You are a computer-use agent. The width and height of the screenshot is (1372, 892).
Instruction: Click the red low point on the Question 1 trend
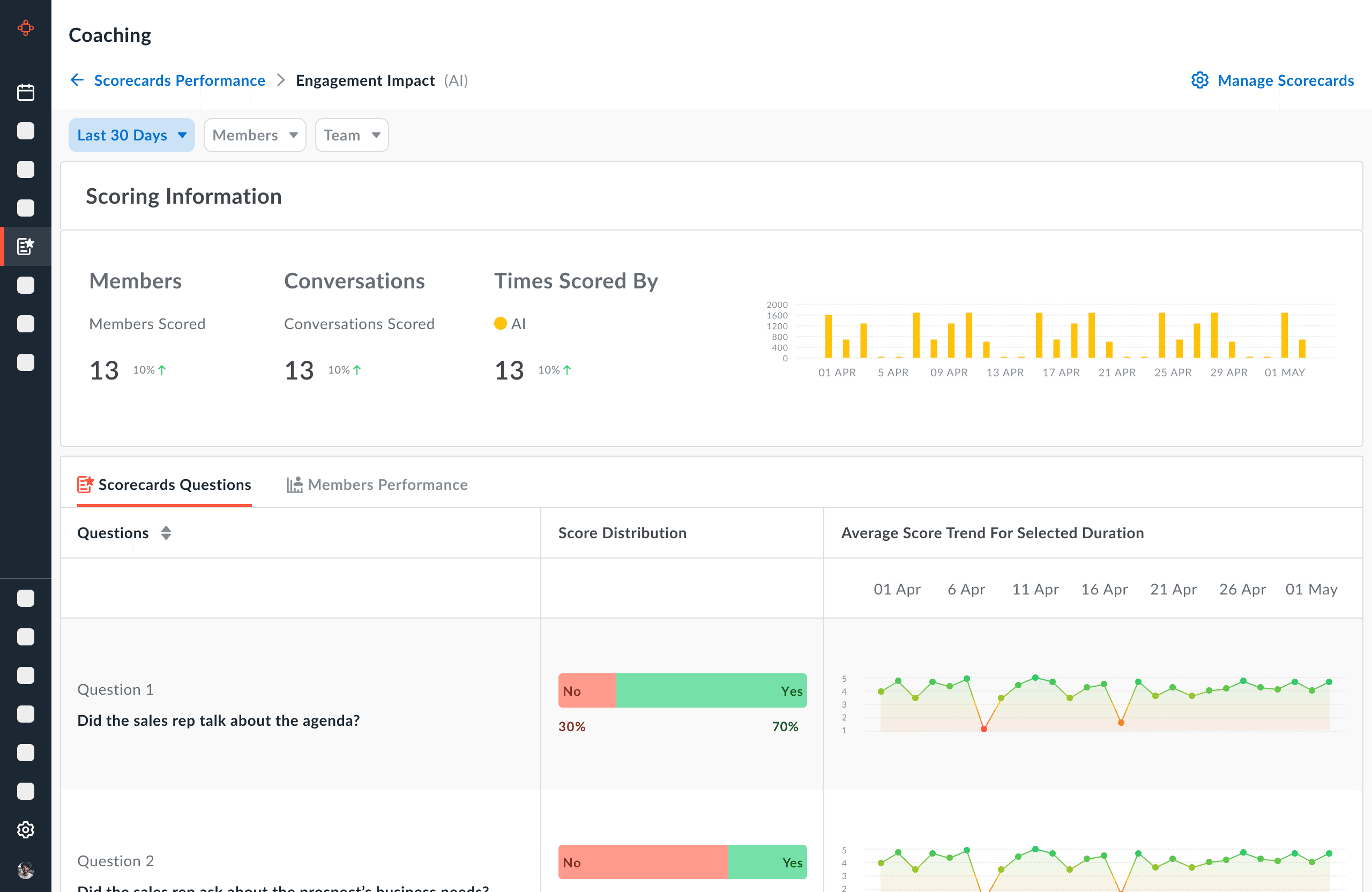(x=984, y=730)
